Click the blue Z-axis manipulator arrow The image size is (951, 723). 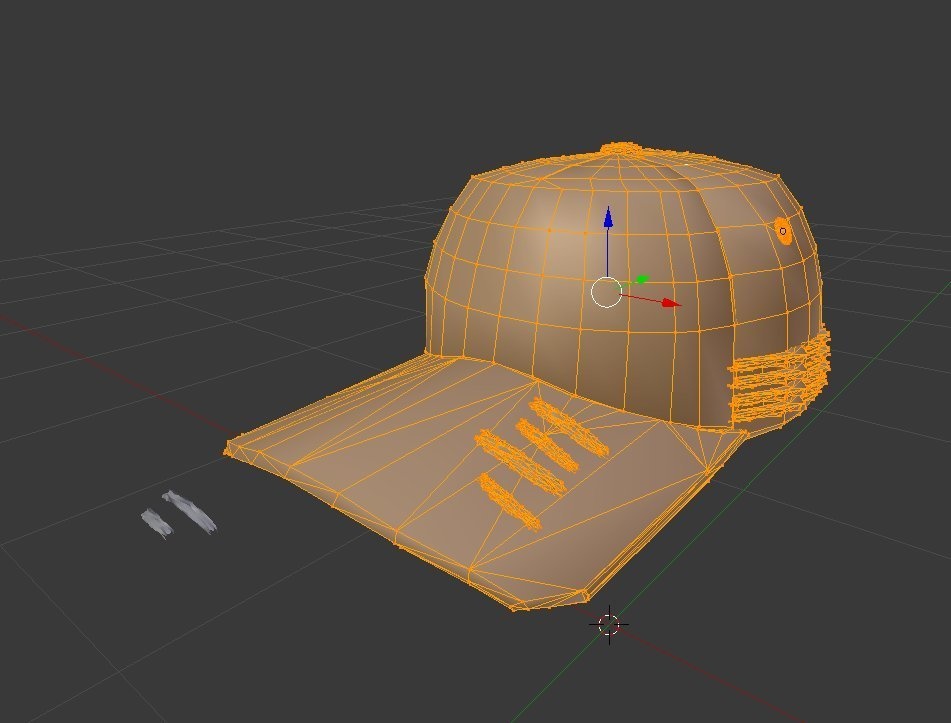(608, 218)
